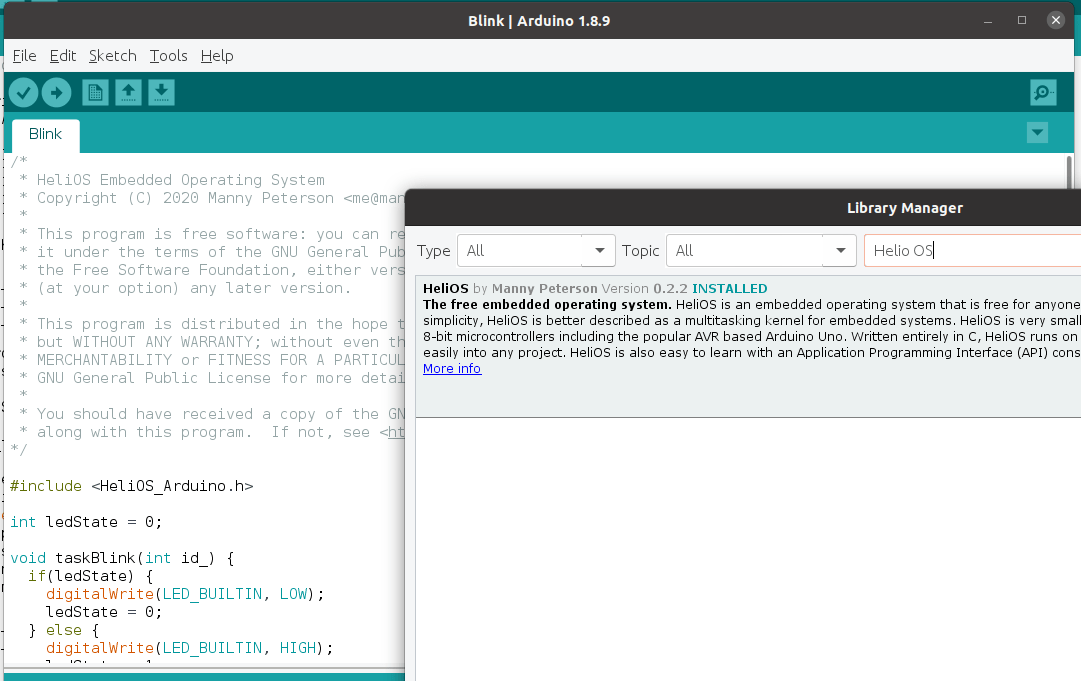Click the Helio OS search field
This screenshot has height=681, width=1081.
click(972, 251)
